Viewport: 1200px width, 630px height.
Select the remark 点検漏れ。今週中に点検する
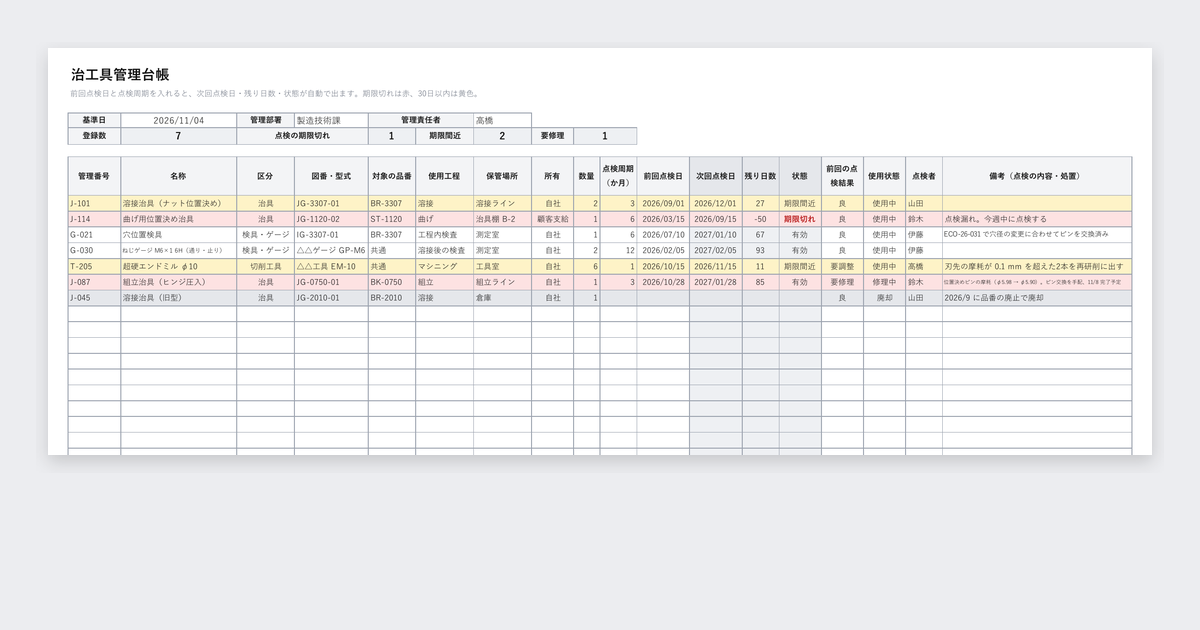coord(1037,219)
